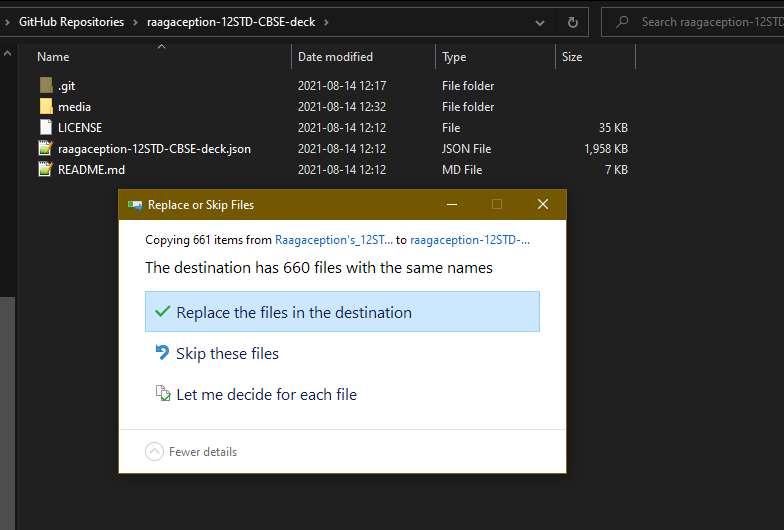The image size is (784, 530).
Task: Select the media folder icon
Action: point(46,107)
